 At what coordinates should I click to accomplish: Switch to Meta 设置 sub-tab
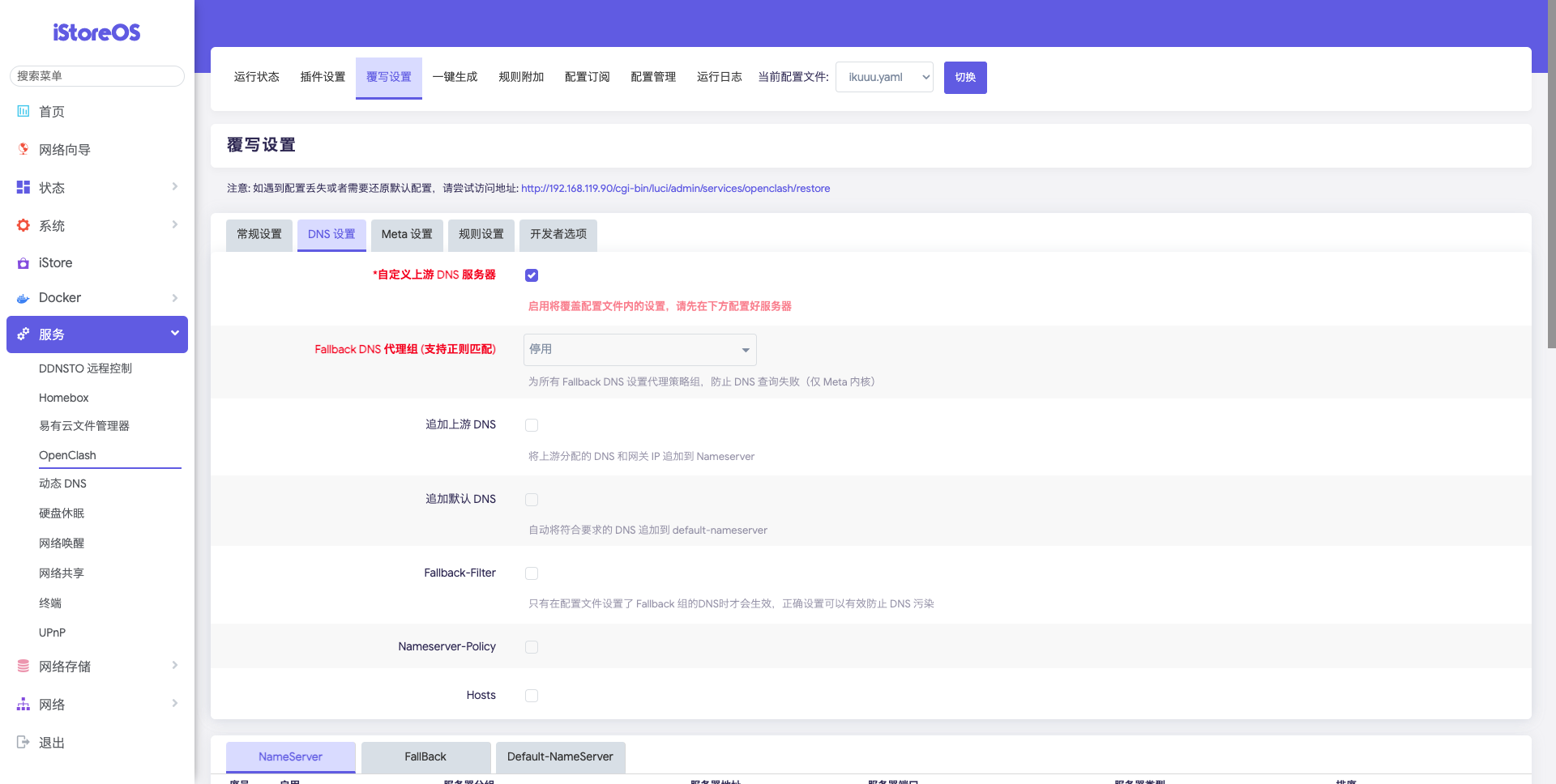point(407,235)
